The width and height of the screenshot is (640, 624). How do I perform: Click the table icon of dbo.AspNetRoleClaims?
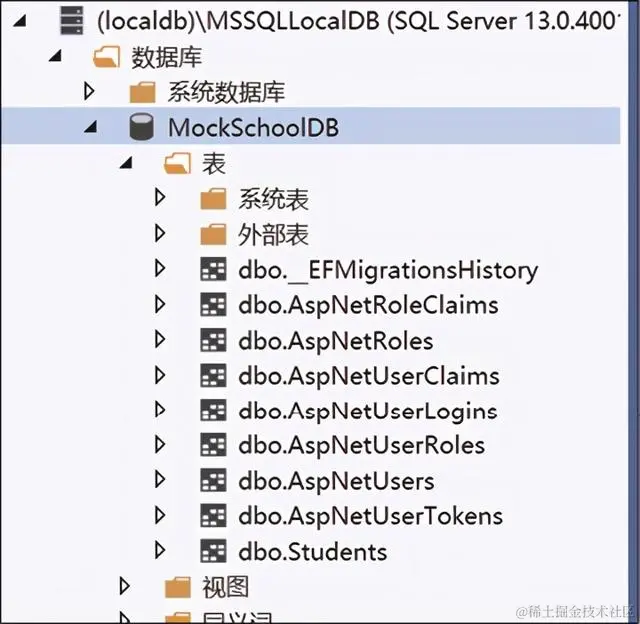[213, 304]
